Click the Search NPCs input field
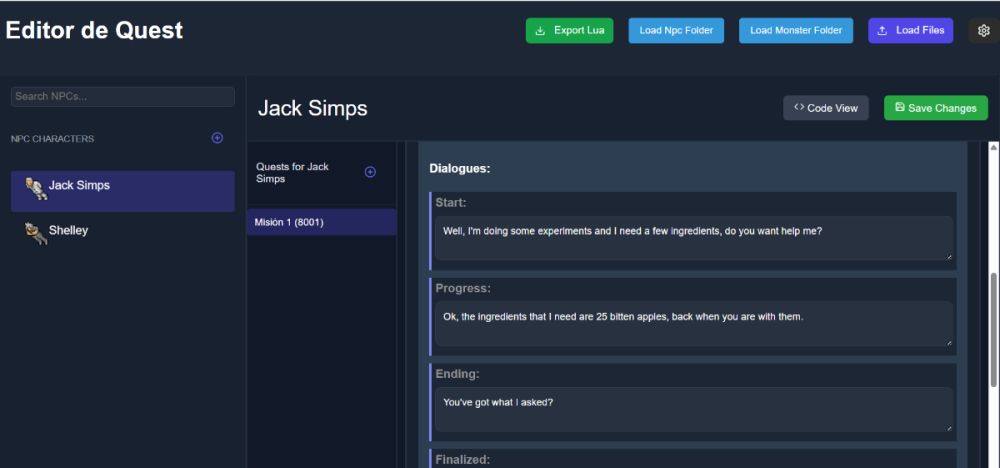Viewport: 1000px width, 468px height. point(122,96)
